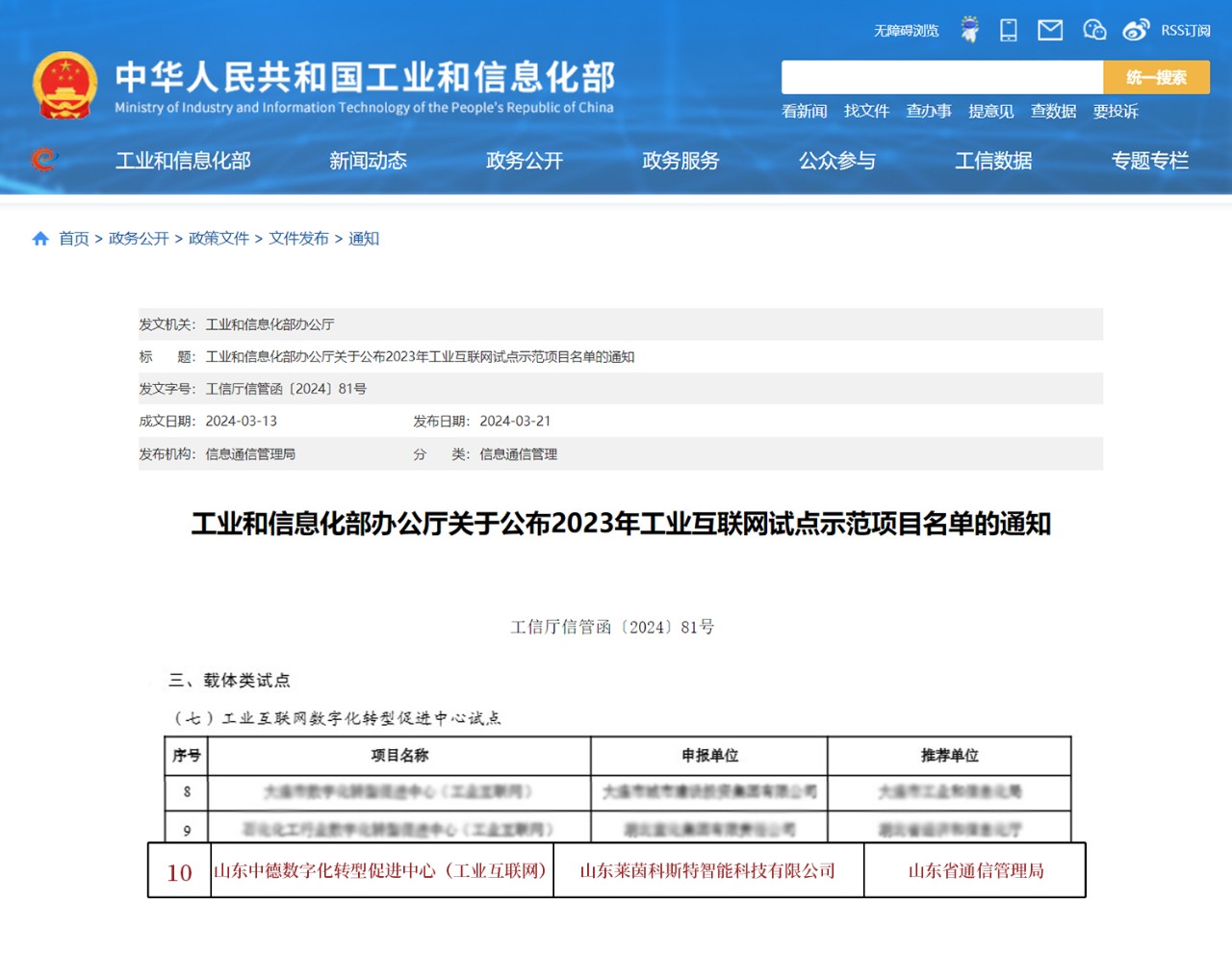Click the 山东莱茵科斯特智能科技有限公司 cell
Viewport: 1232px width, 955px height.
[708, 870]
